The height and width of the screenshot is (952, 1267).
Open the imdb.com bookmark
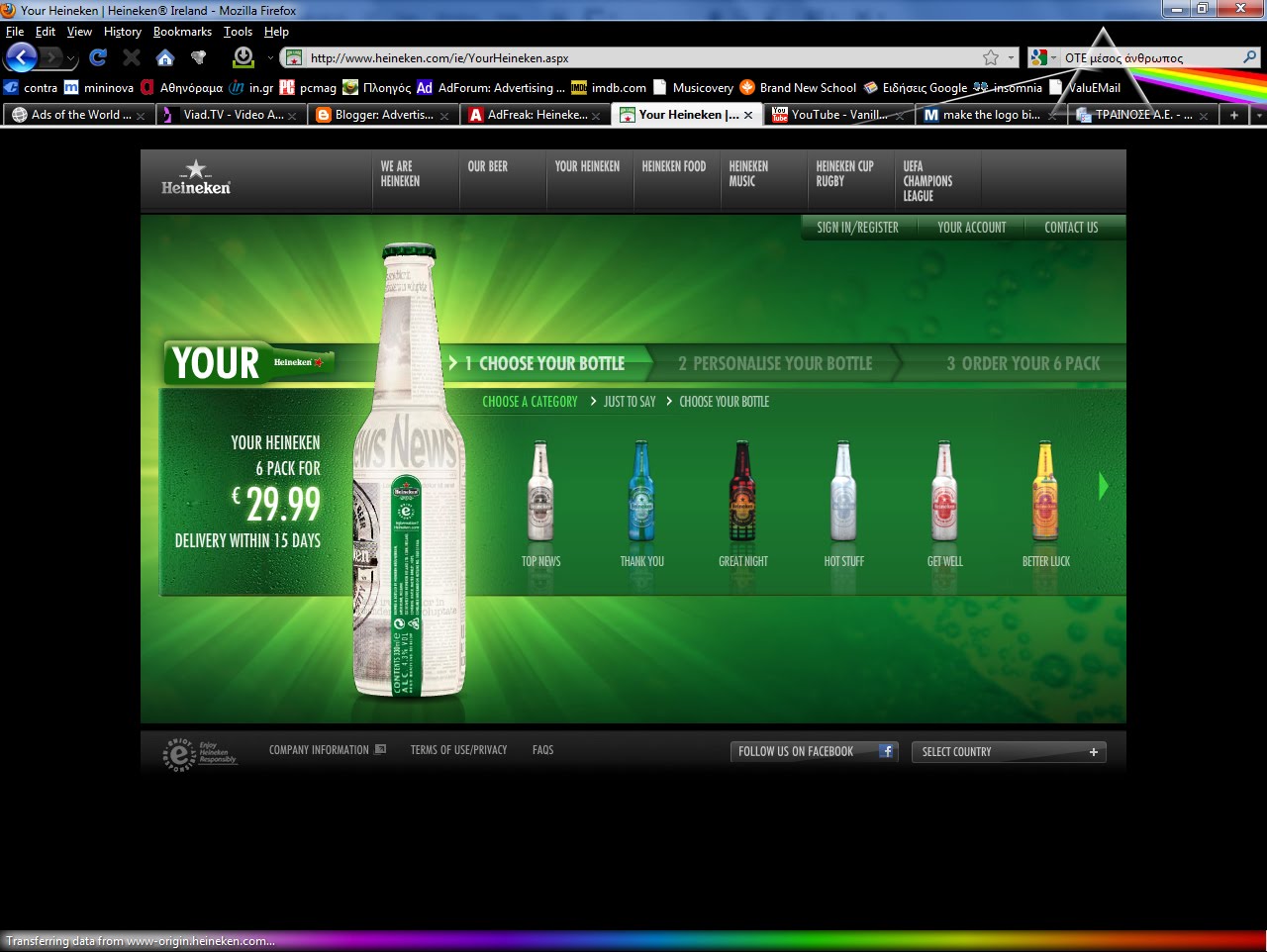(609, 87)
